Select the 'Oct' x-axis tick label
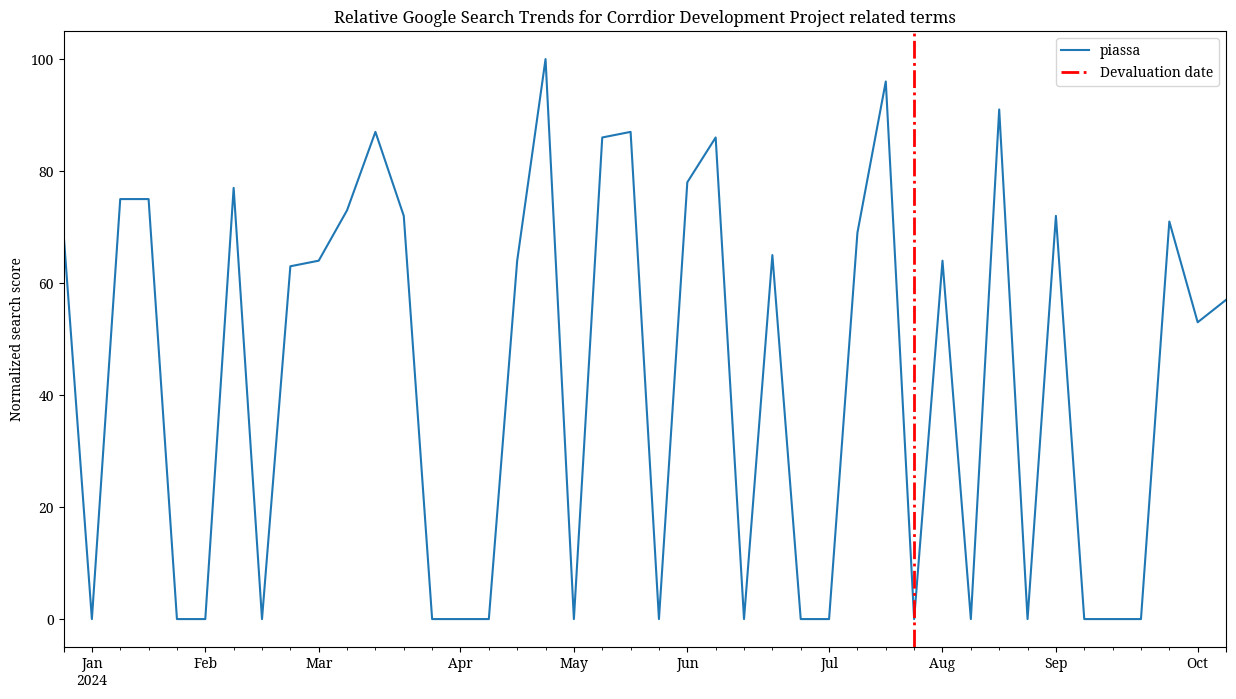The image size is (1236, 699). (x=1197, y=663)
